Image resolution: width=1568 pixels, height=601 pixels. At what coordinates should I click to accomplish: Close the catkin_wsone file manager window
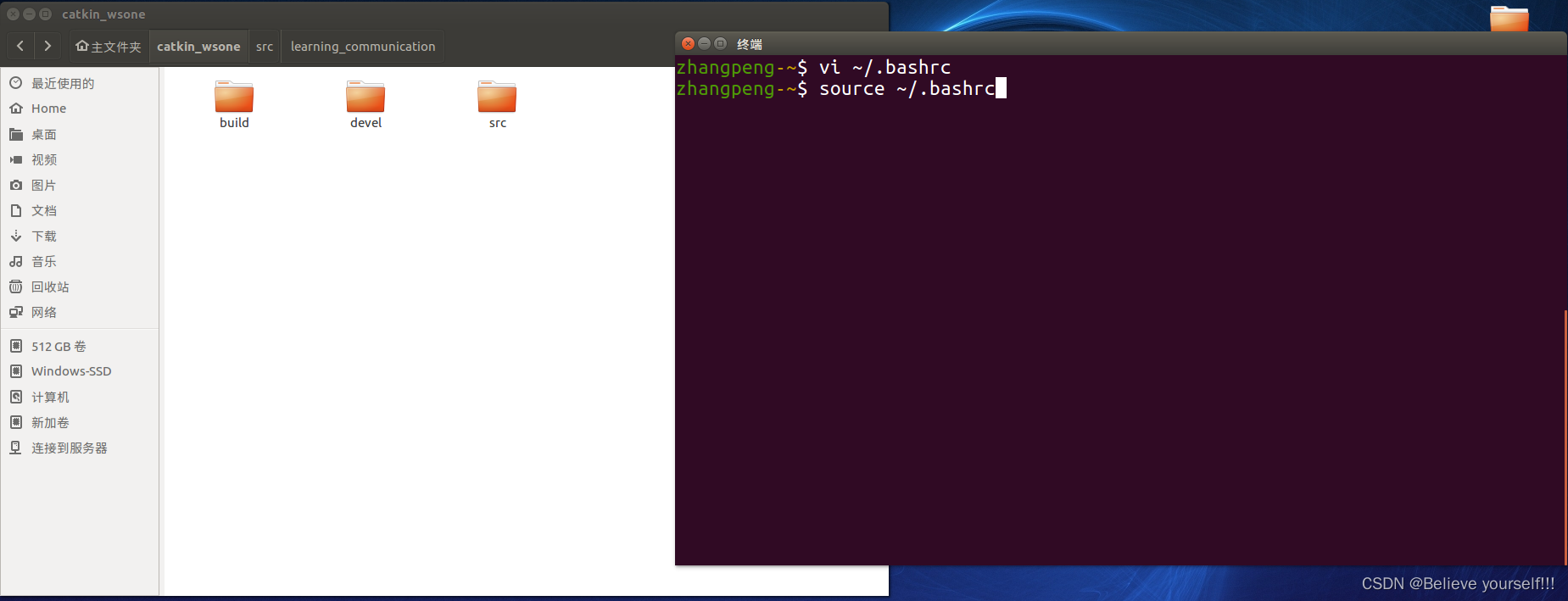tap(14, 14)
